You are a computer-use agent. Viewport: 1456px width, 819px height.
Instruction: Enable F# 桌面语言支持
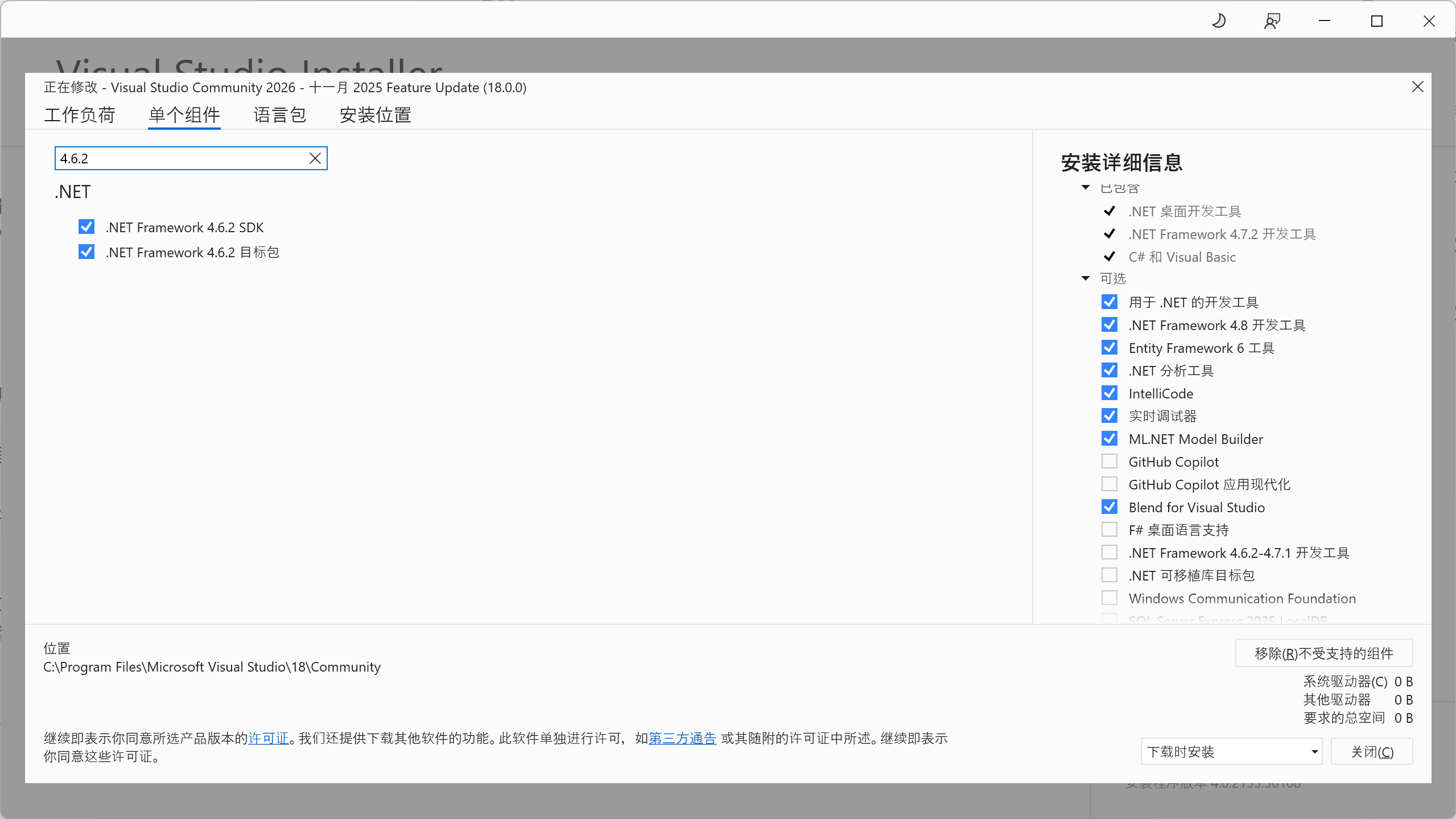point(1109,529)
